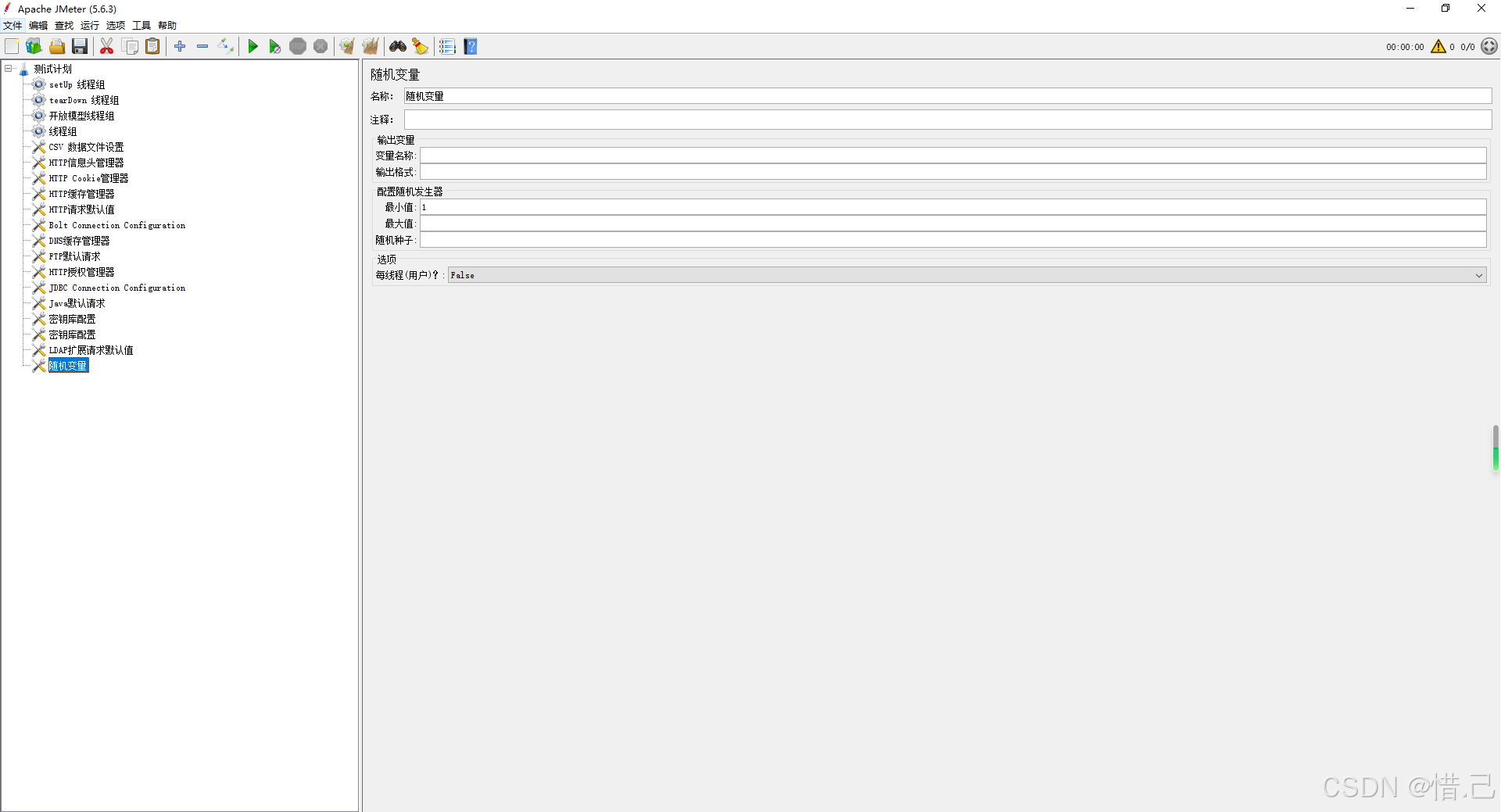Click the 名称 input field

coord(948,96)
